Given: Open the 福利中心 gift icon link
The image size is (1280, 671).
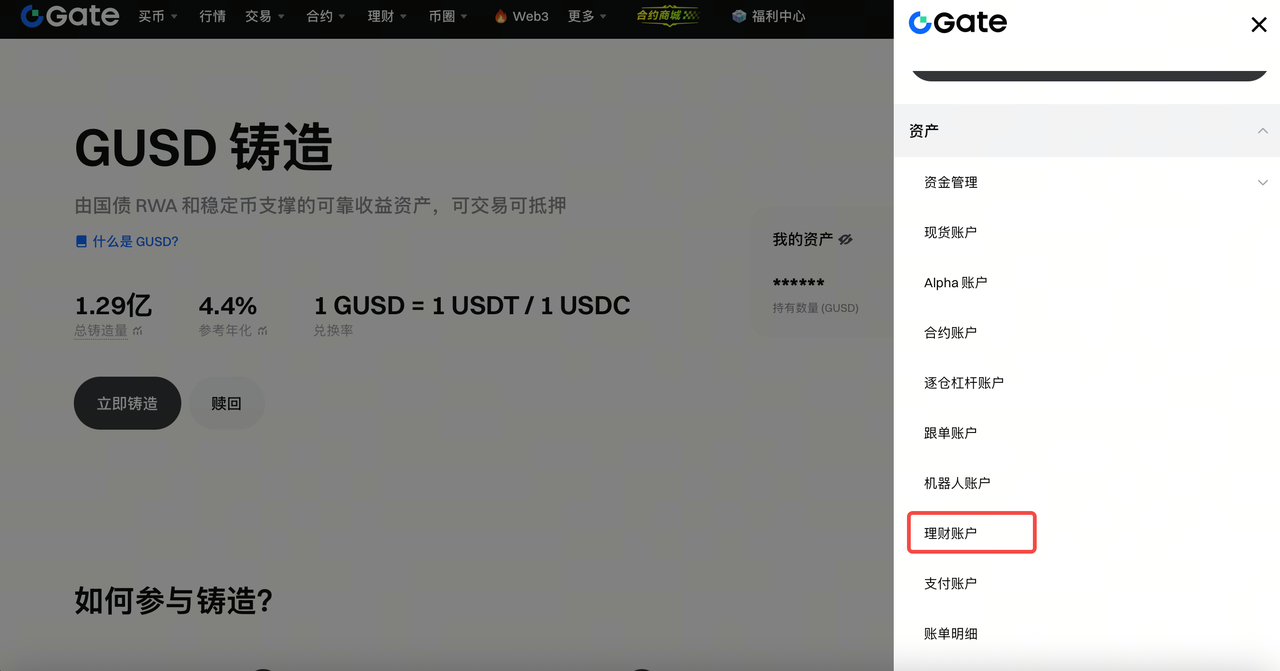Looking at the screenshot, I should point(739,16).
